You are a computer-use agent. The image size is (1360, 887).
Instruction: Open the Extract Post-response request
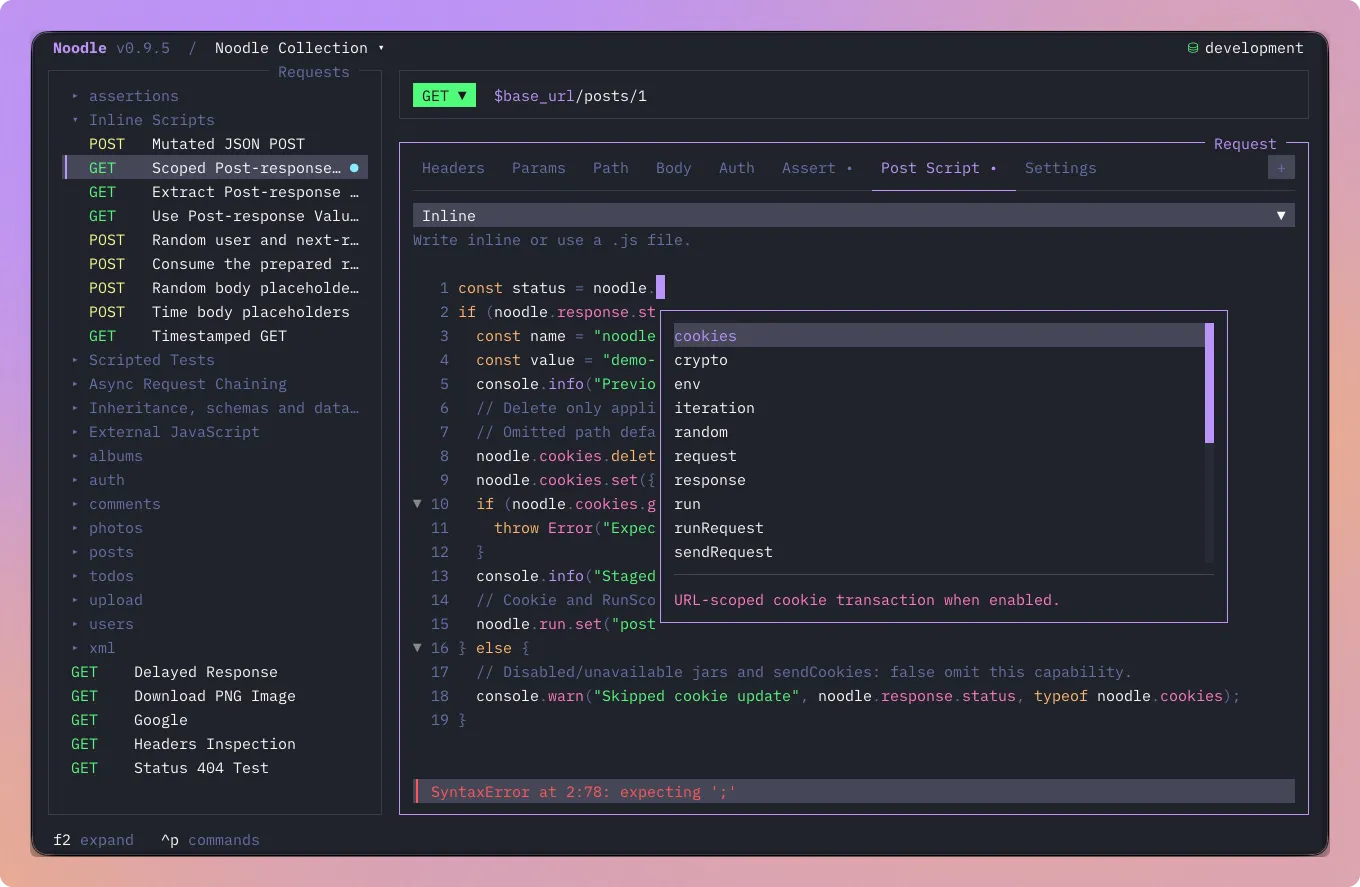tap(215, 192)
